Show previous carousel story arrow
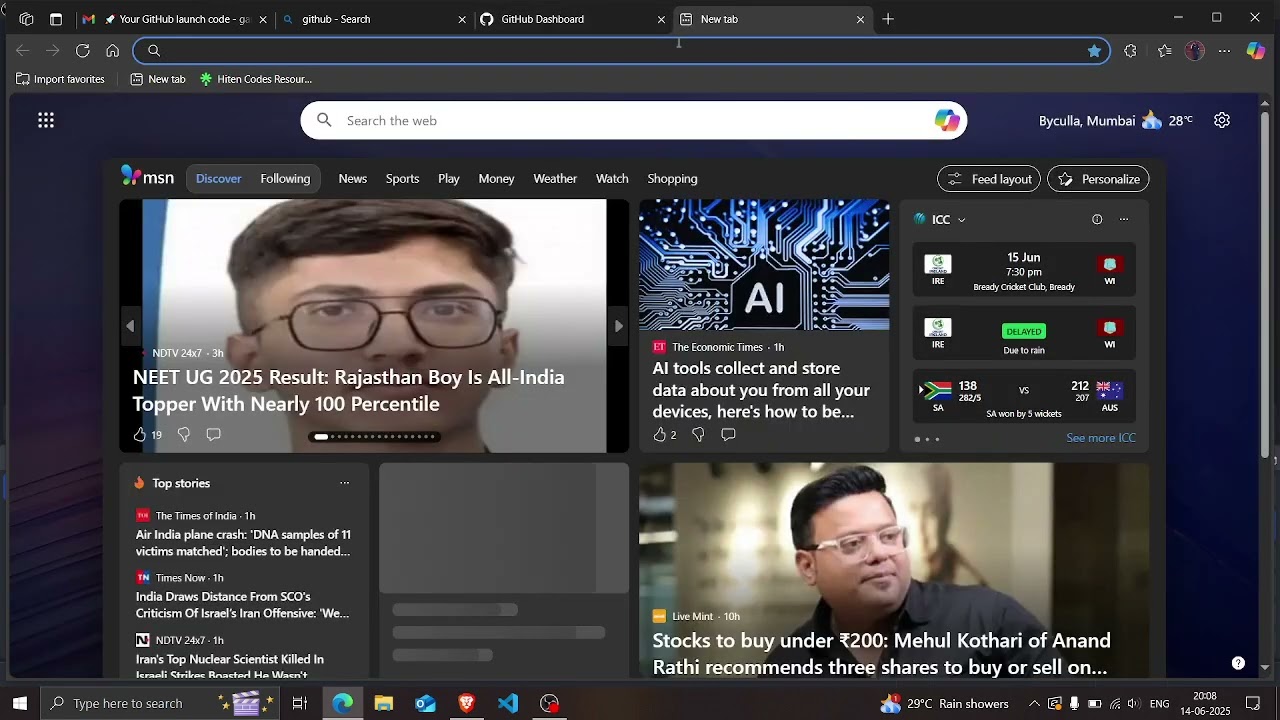 pos(130,326)
